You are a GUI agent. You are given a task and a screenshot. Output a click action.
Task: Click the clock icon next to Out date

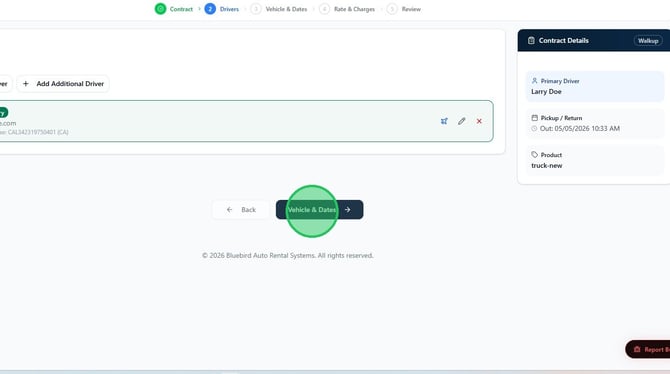tap(534, 128)
